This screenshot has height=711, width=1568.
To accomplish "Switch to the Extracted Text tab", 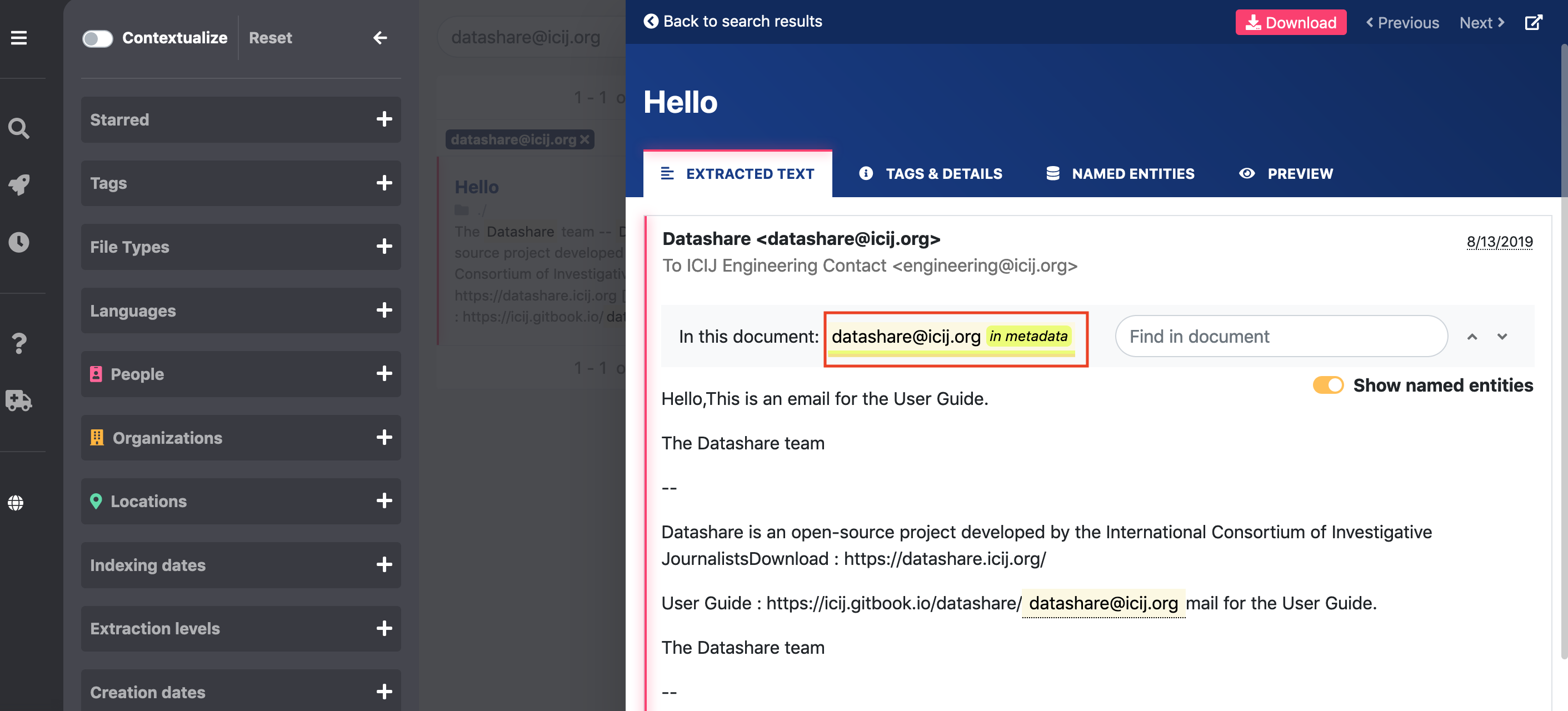I will (737, 173).
